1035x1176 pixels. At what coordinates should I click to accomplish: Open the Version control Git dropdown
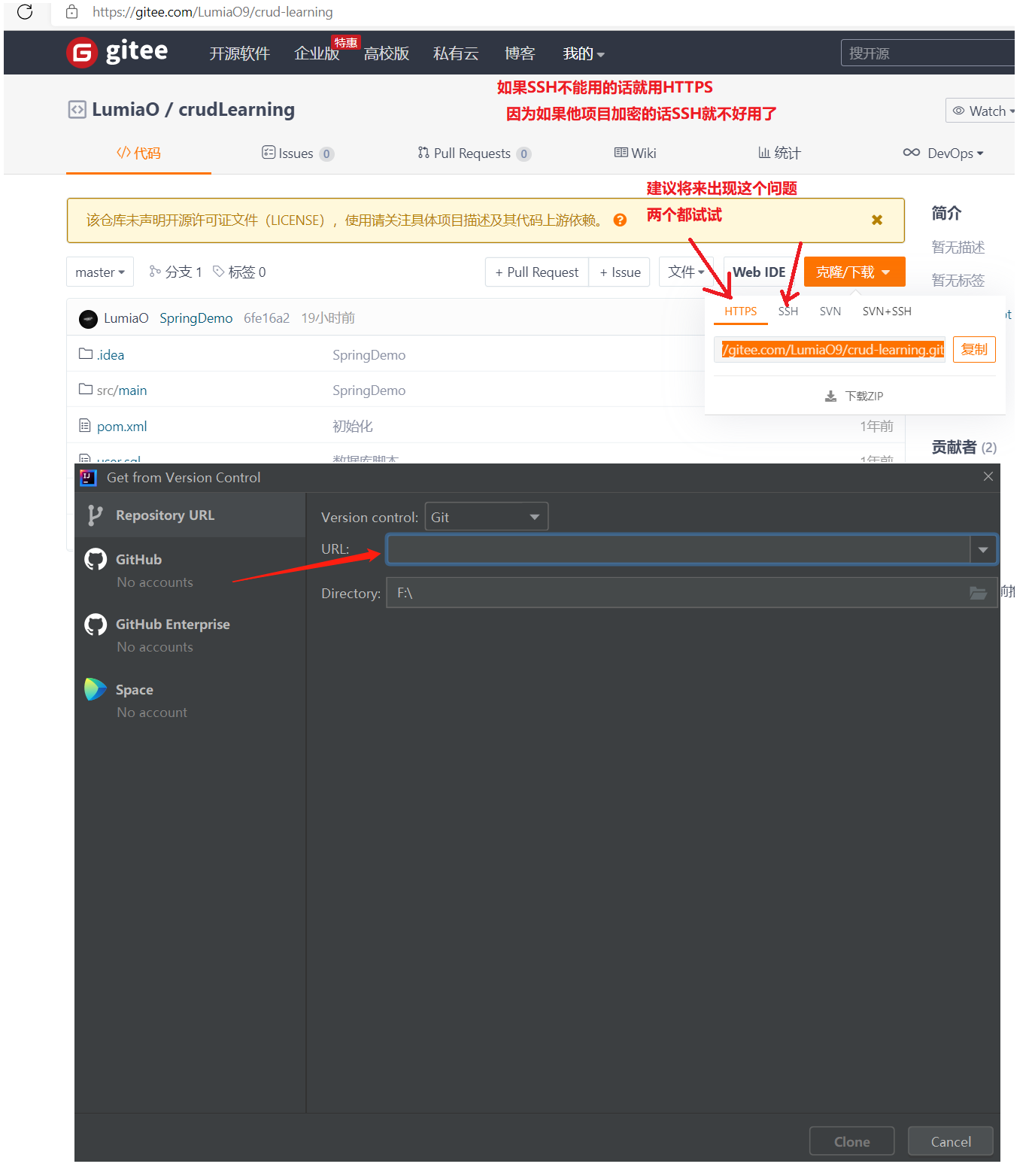[486, 516]
